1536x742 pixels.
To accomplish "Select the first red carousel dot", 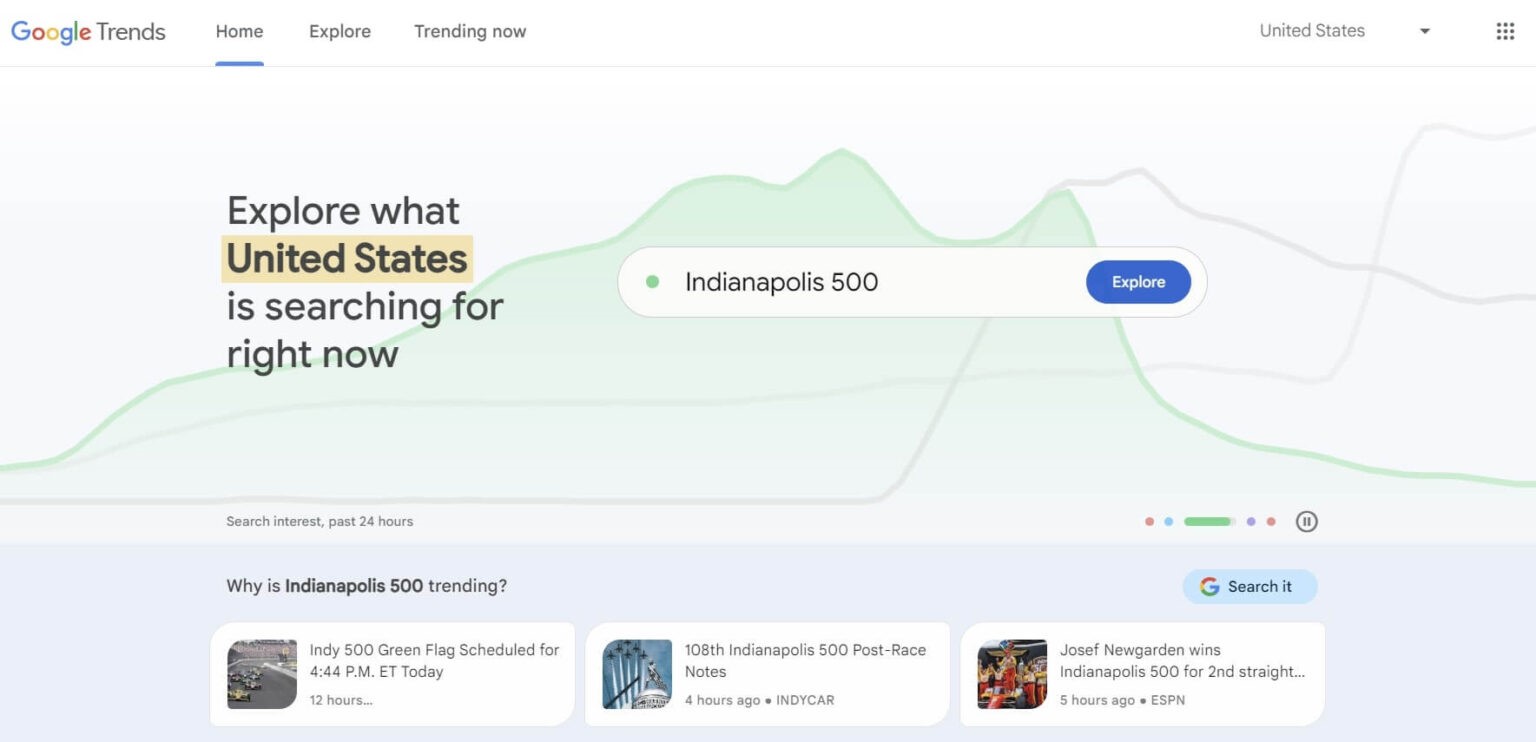I will tap(1149, 521).
